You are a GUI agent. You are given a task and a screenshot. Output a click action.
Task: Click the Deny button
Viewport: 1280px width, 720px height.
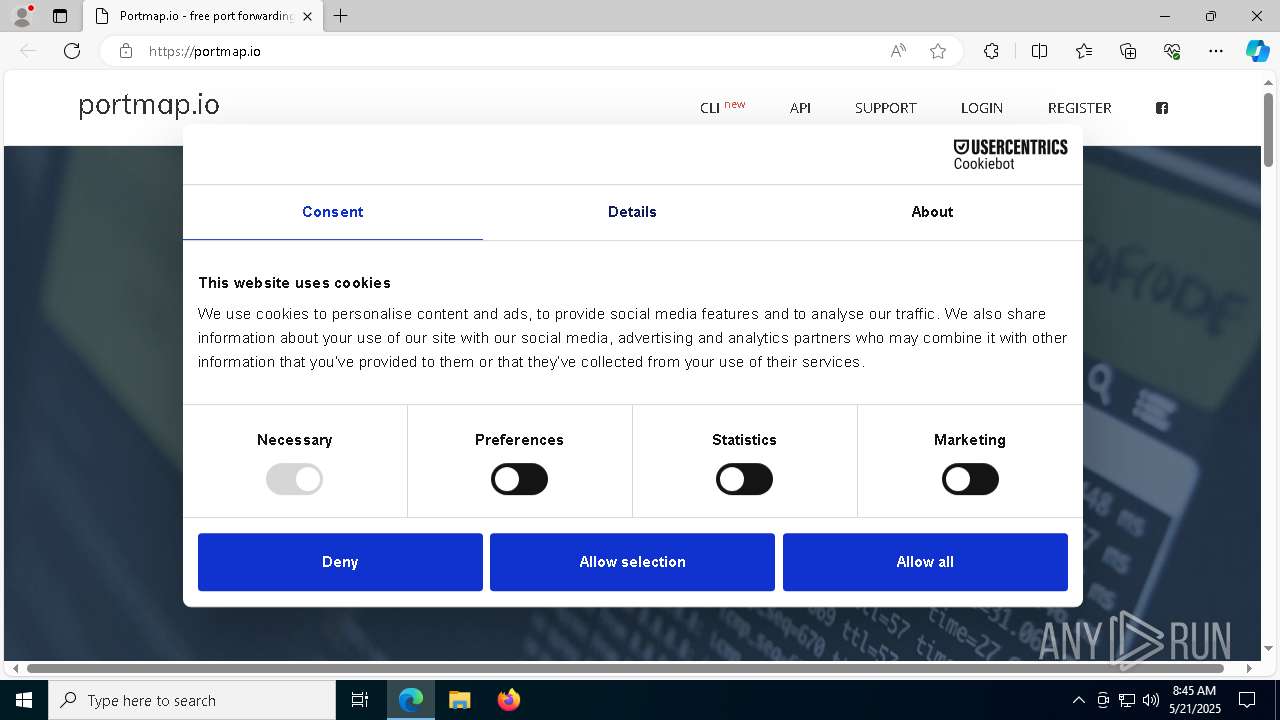pyautogui.click(x=340, y=562)
